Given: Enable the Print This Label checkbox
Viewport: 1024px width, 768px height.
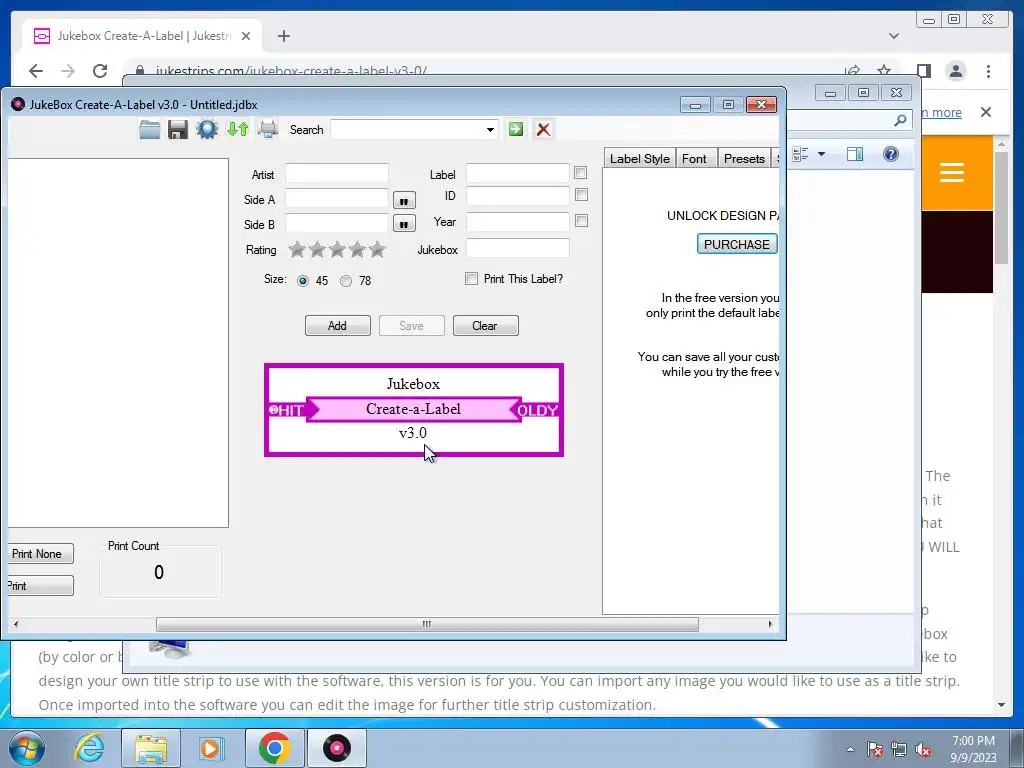Looking at the screenshot, I should tap(471, 279).
